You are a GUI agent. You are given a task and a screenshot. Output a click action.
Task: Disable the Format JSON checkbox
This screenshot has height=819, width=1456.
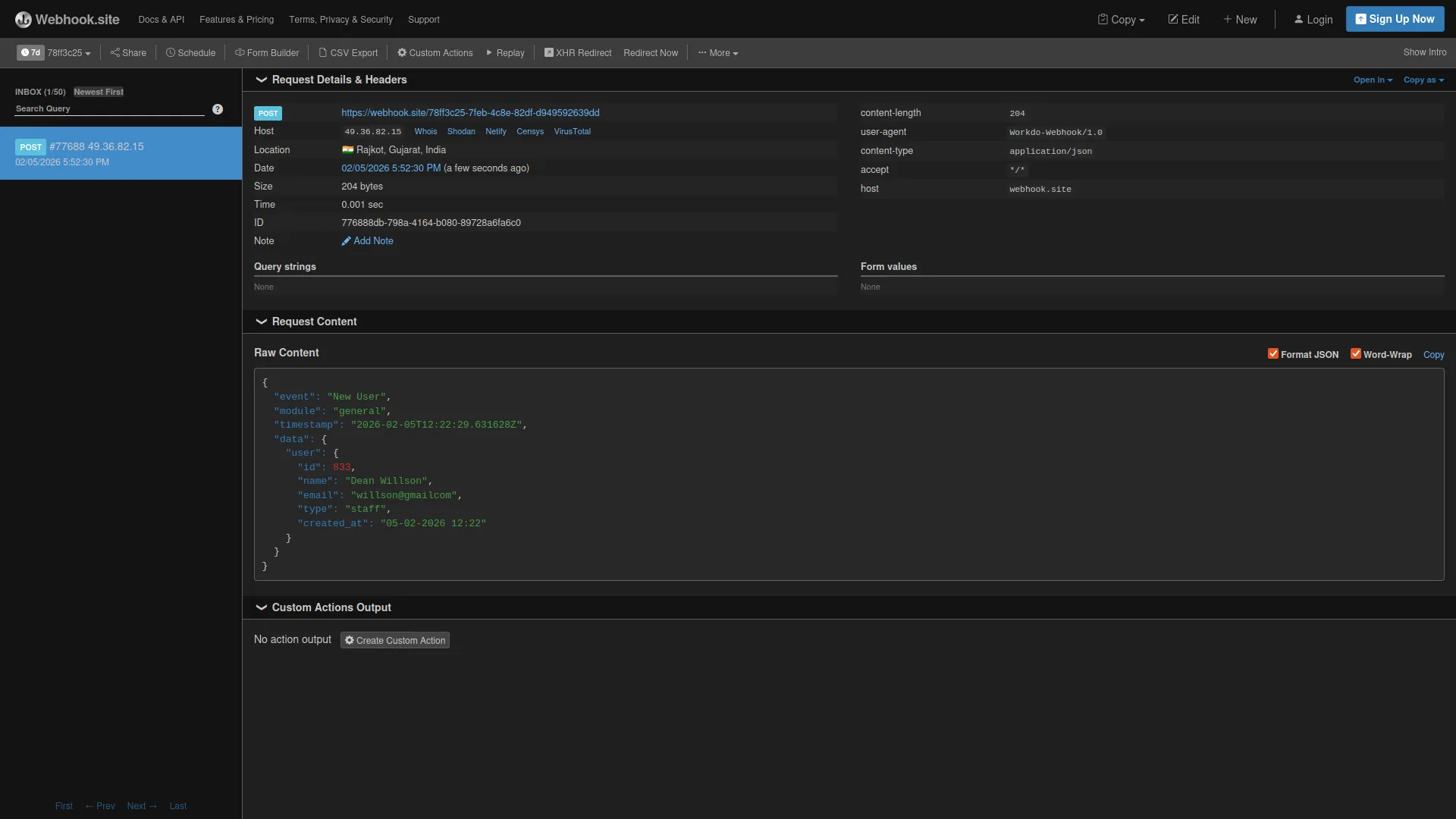1272,353
